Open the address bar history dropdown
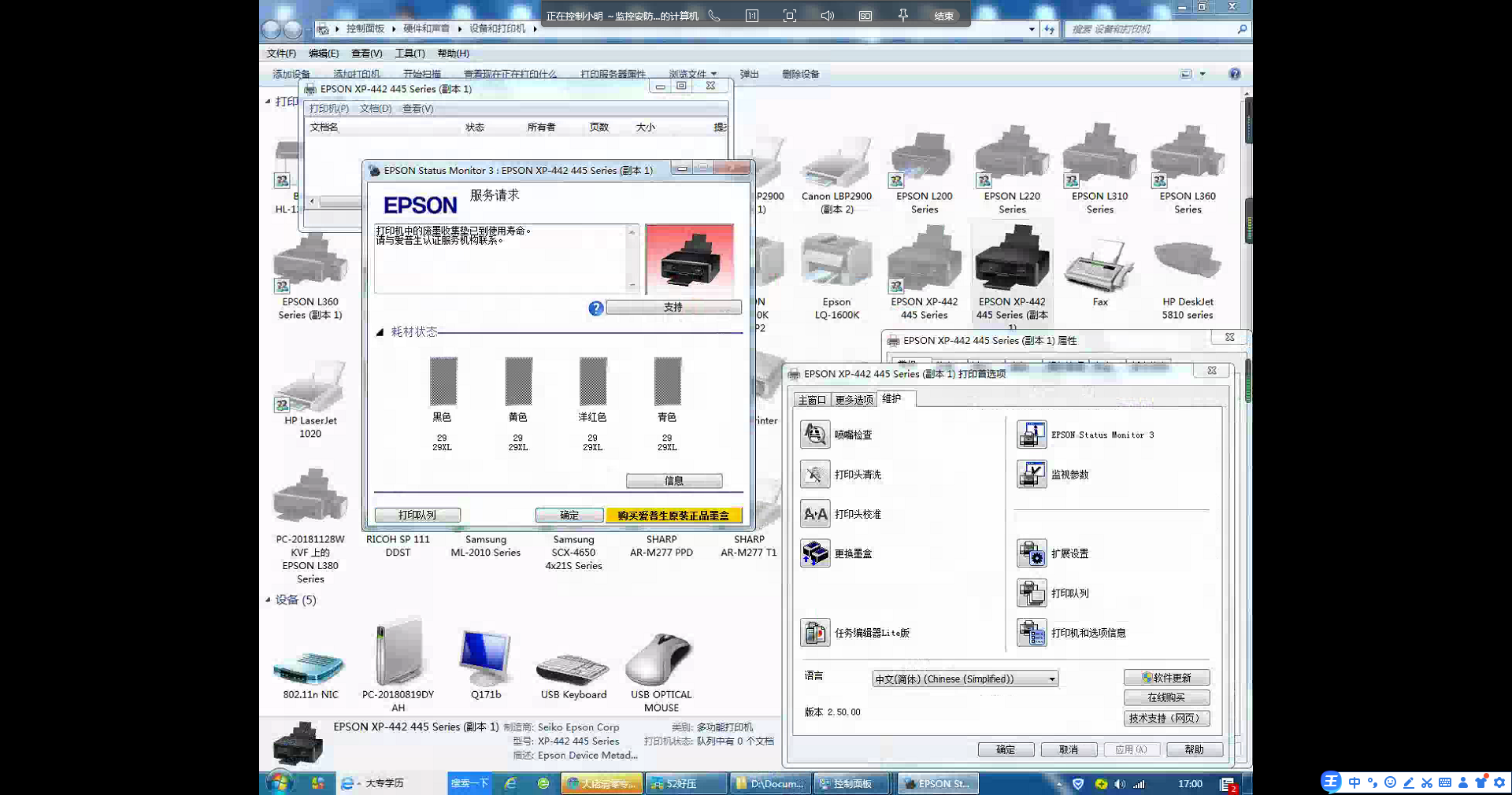 pyautogui.click(x=1032, y=29)
